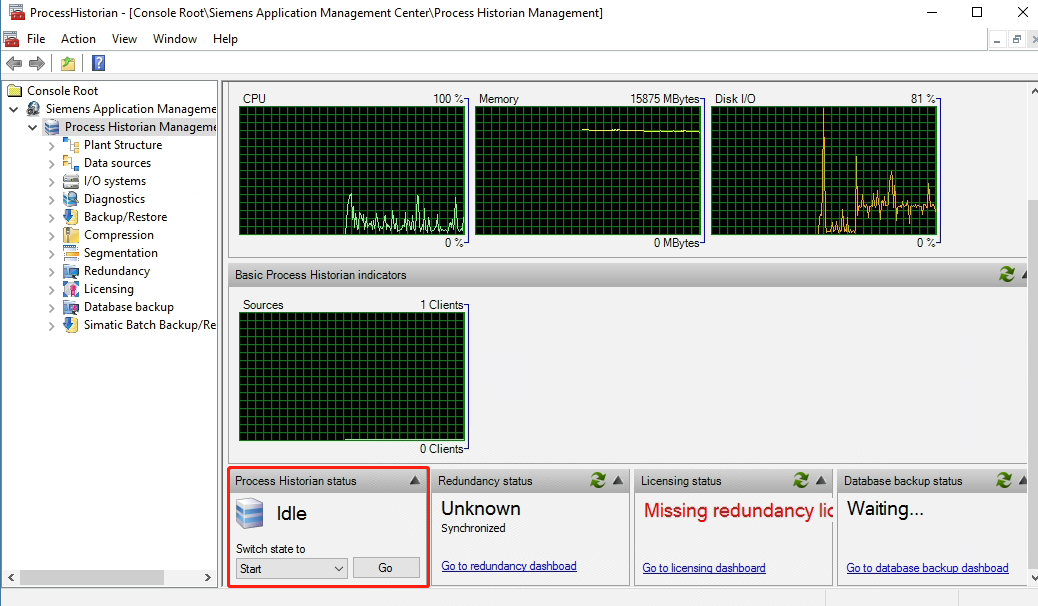Click the Console Root folder icon
Screen dimensions: 1038x606
[15, 91]
